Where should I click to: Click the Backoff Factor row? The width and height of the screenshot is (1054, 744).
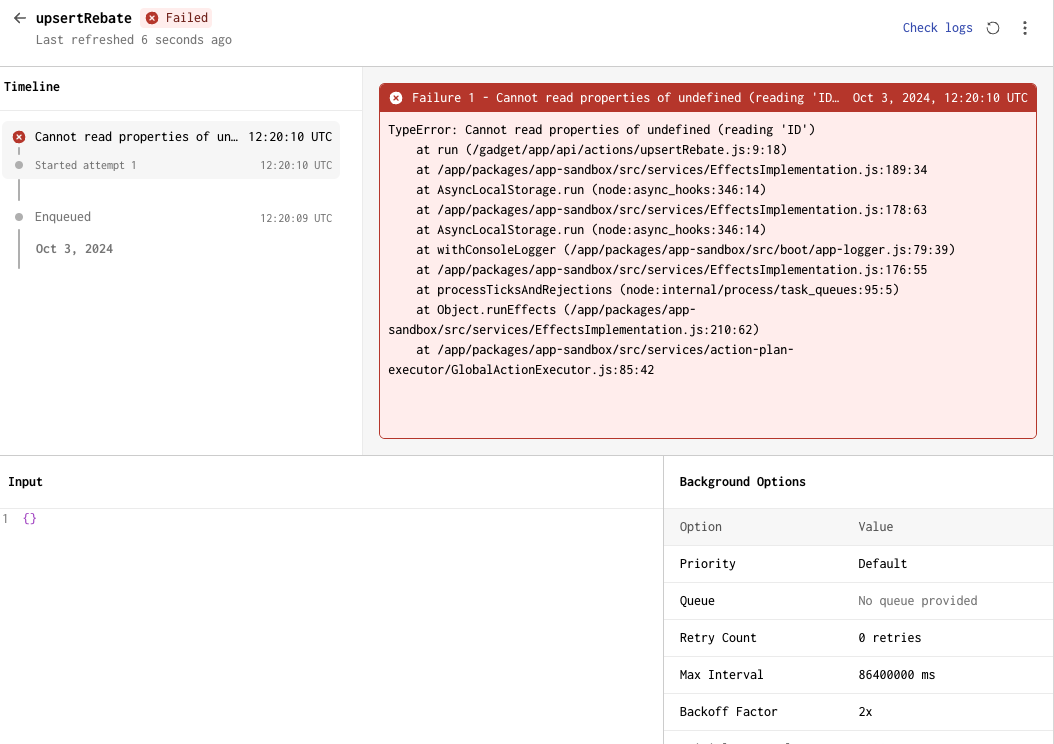click(x=858, y=712)
